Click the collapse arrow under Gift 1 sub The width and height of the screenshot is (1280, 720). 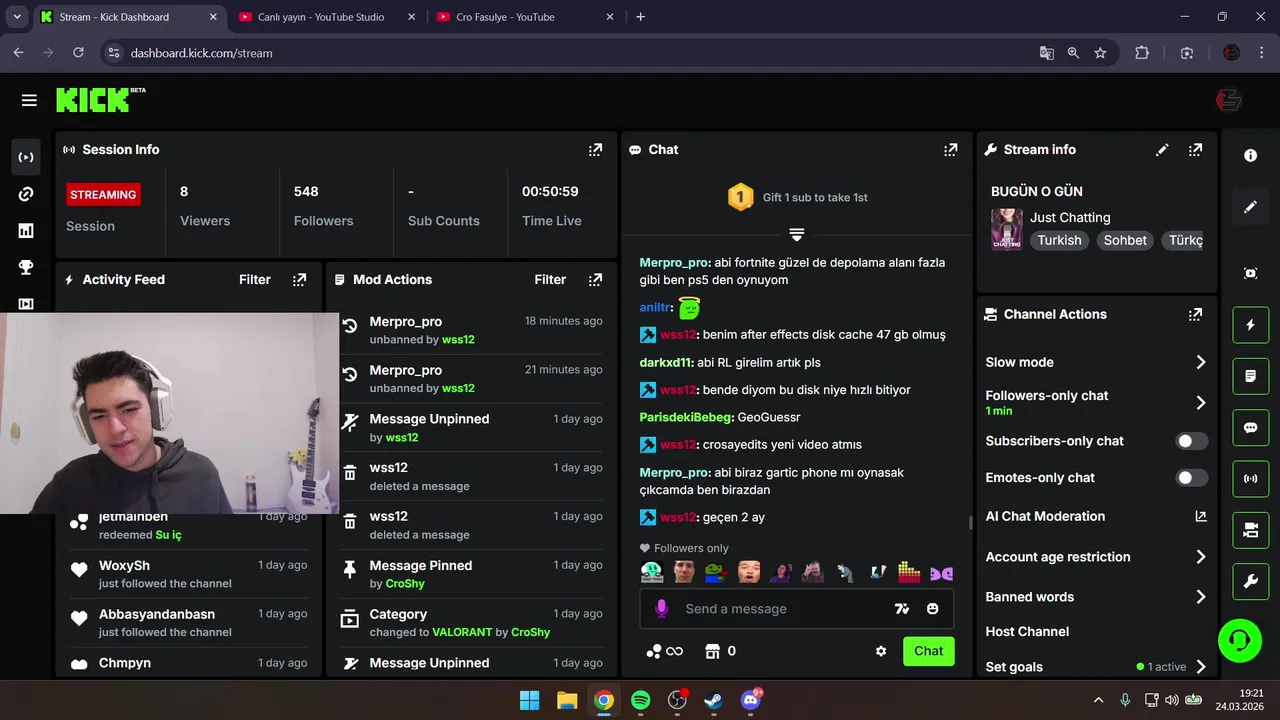[796, 235]
